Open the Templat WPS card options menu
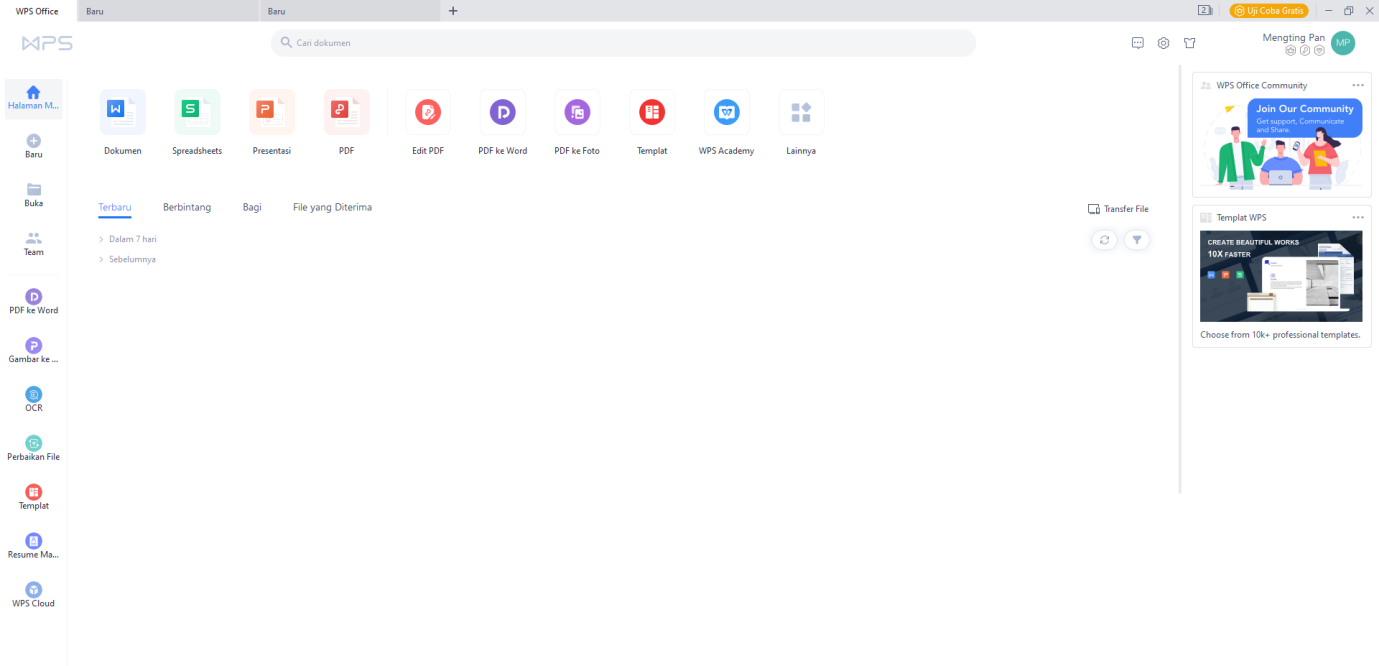The height and width of the screenshot is (666, 1379). pyautogui.click(x=1358, y=217)
